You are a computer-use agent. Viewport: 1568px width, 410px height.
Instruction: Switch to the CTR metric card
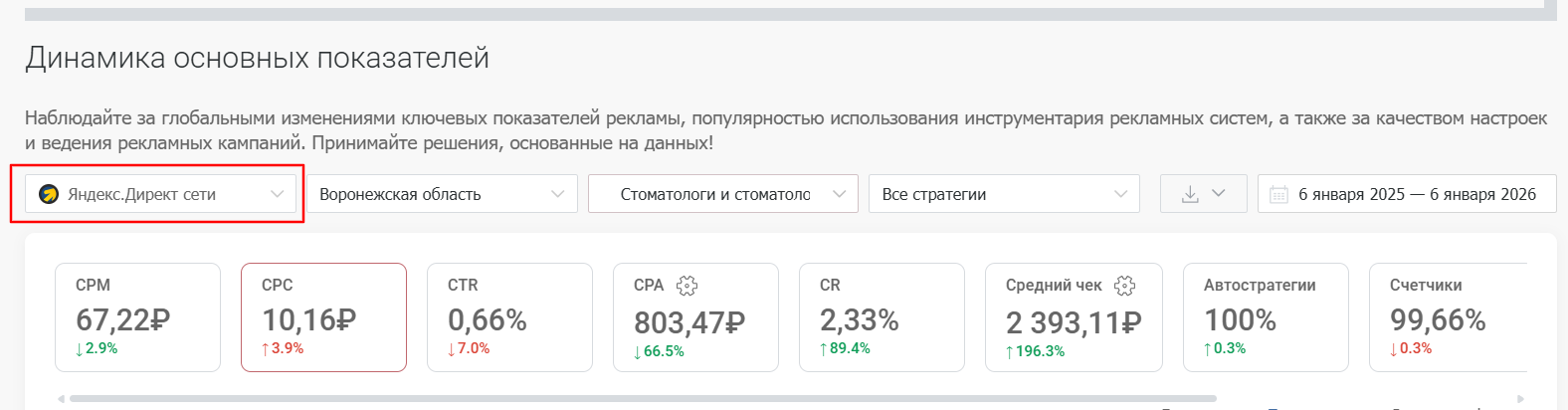[509, 317]
